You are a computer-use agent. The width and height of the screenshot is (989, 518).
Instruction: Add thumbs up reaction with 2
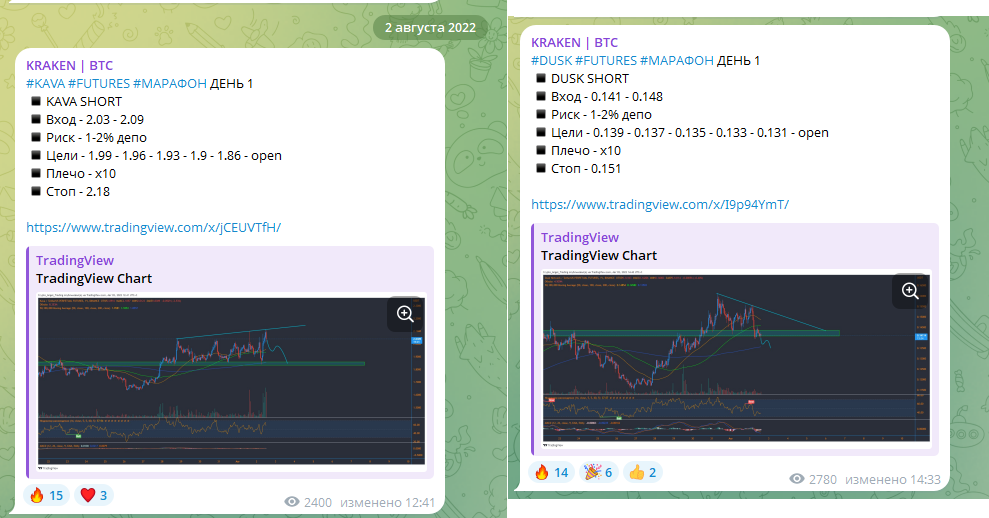point(643,473)
